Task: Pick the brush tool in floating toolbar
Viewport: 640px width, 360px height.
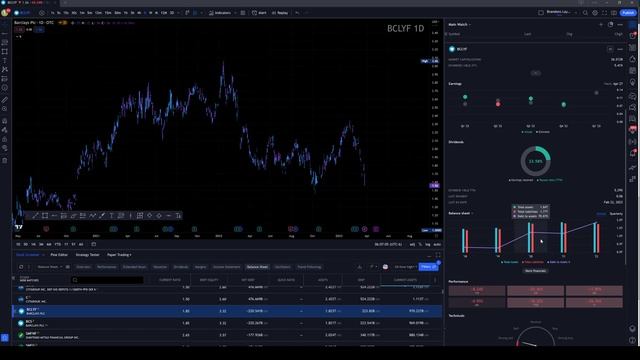Action: pyautogui.click(x=102, y=216)
